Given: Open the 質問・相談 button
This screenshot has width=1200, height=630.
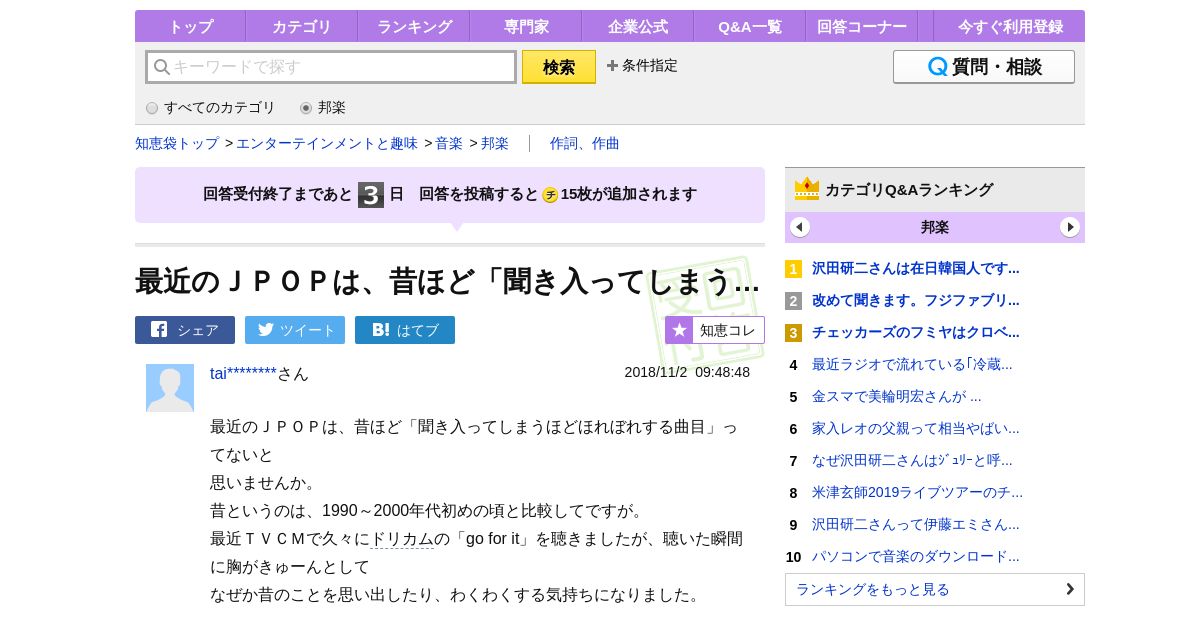Looking at the screenshot, I should point(984,67).
